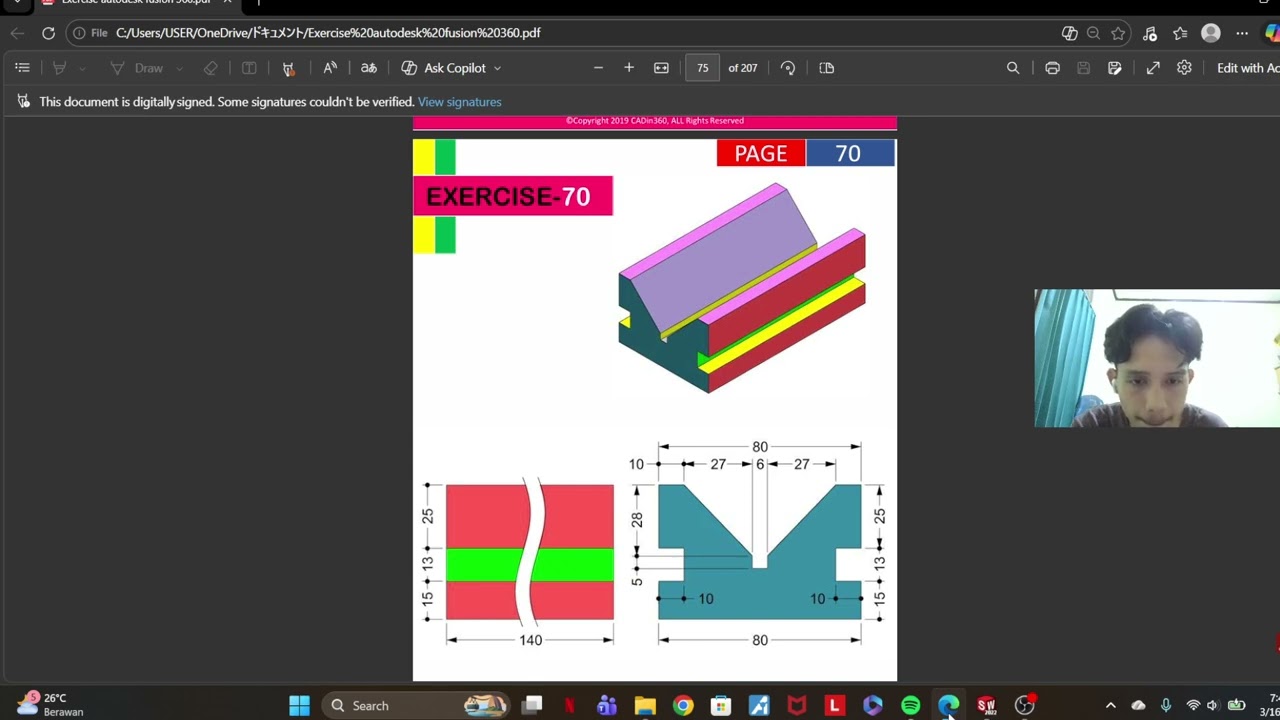Open Spotify from taskbar
The image size is (1280, 720).
point(911,706)
